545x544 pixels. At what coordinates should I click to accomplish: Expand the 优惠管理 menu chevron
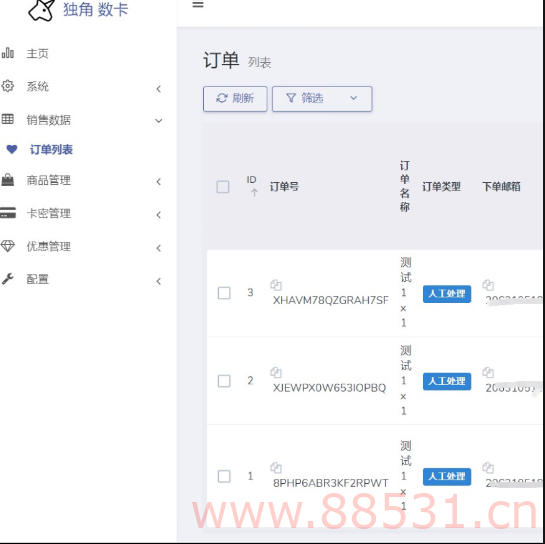point(158,248)
